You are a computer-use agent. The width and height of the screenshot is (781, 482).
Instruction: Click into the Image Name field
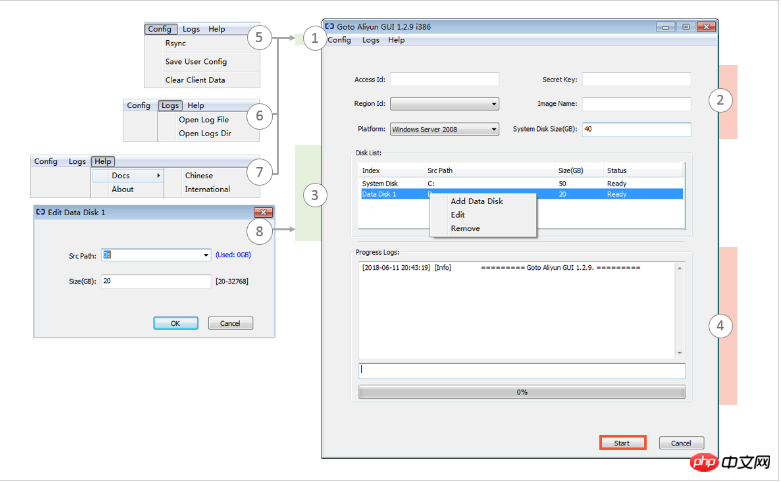(x=637, y=104)
